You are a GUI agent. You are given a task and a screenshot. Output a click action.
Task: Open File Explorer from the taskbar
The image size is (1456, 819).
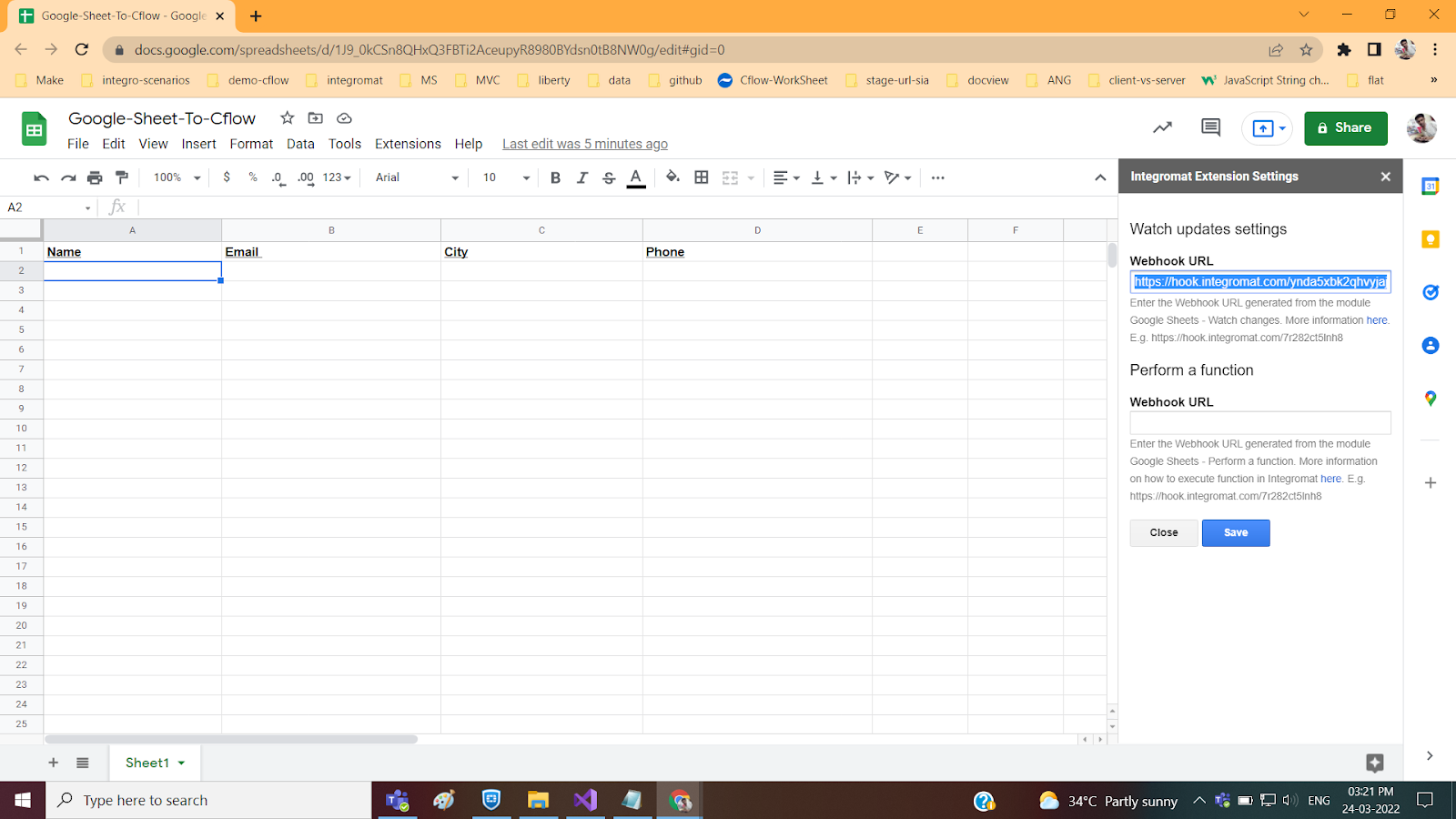tap(538, 800)
